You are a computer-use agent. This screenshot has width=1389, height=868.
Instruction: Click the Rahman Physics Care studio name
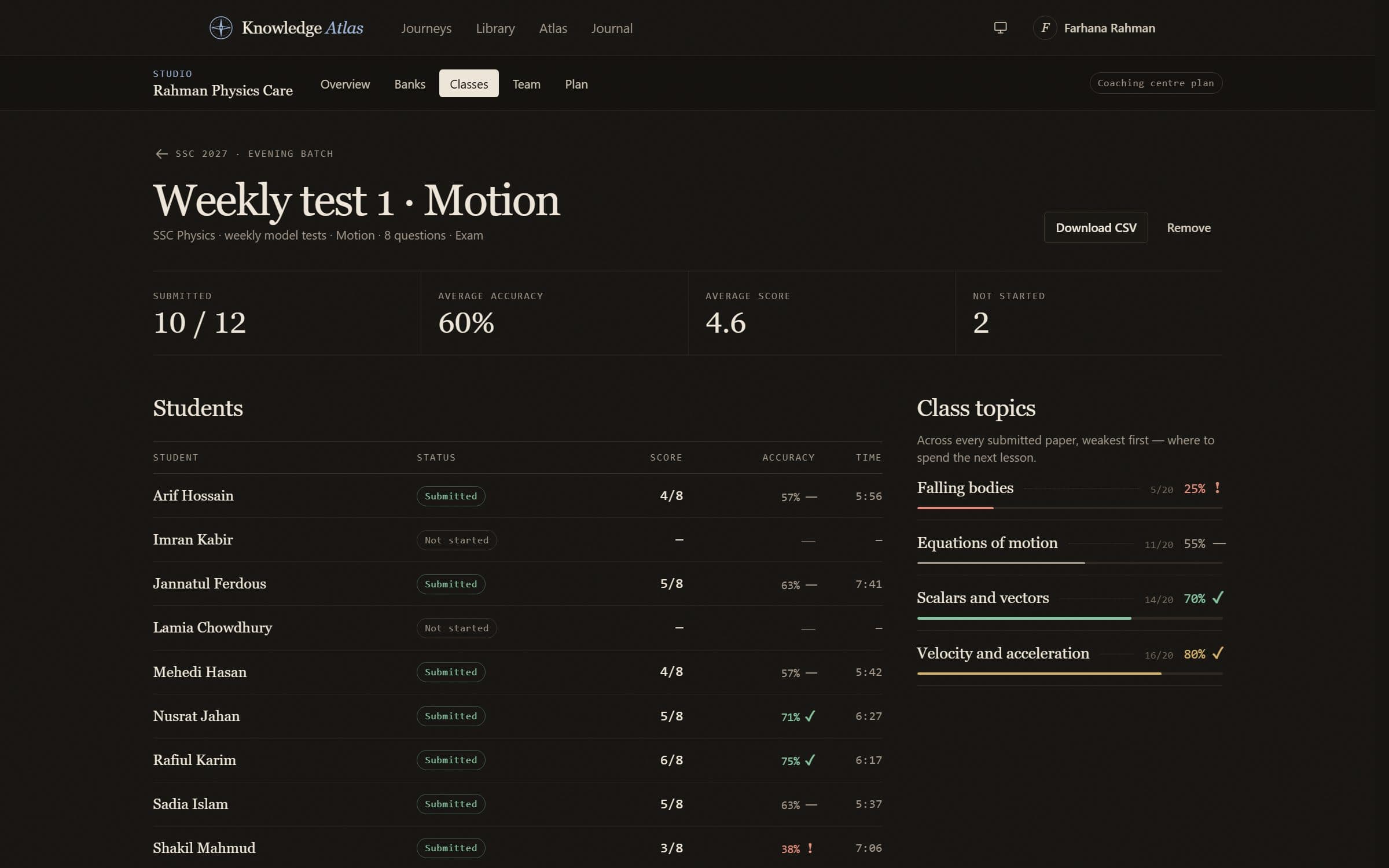(x=223, y=90)
